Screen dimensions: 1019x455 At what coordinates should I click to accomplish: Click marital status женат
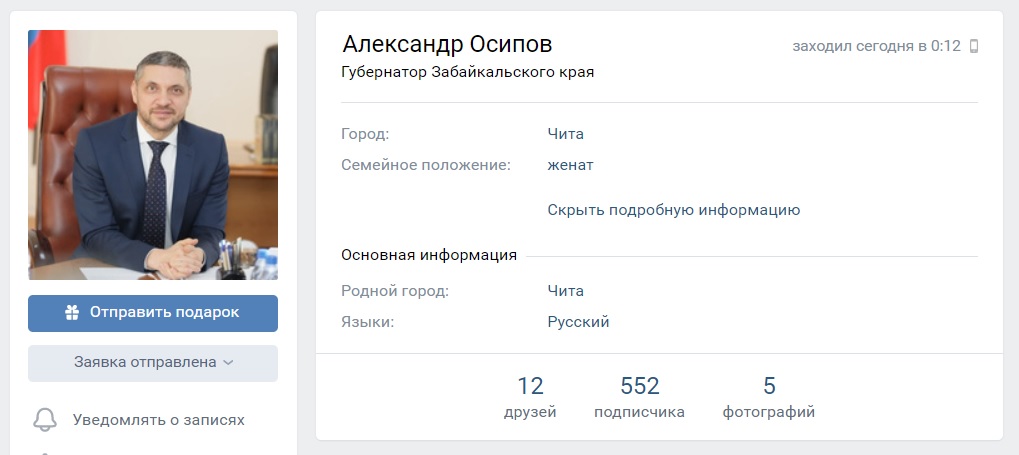tap(570, 165)
